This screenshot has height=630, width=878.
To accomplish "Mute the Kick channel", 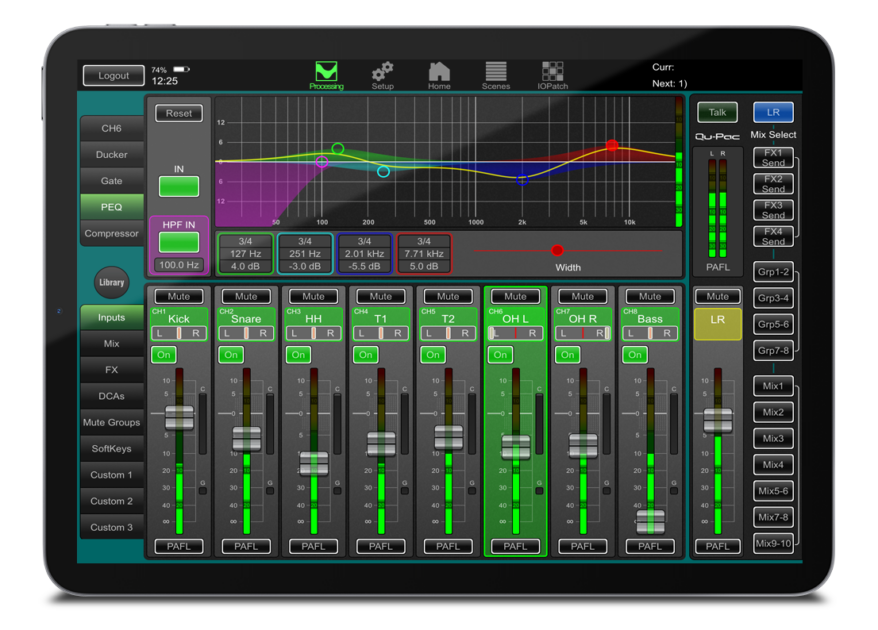I will click(178, 296).
